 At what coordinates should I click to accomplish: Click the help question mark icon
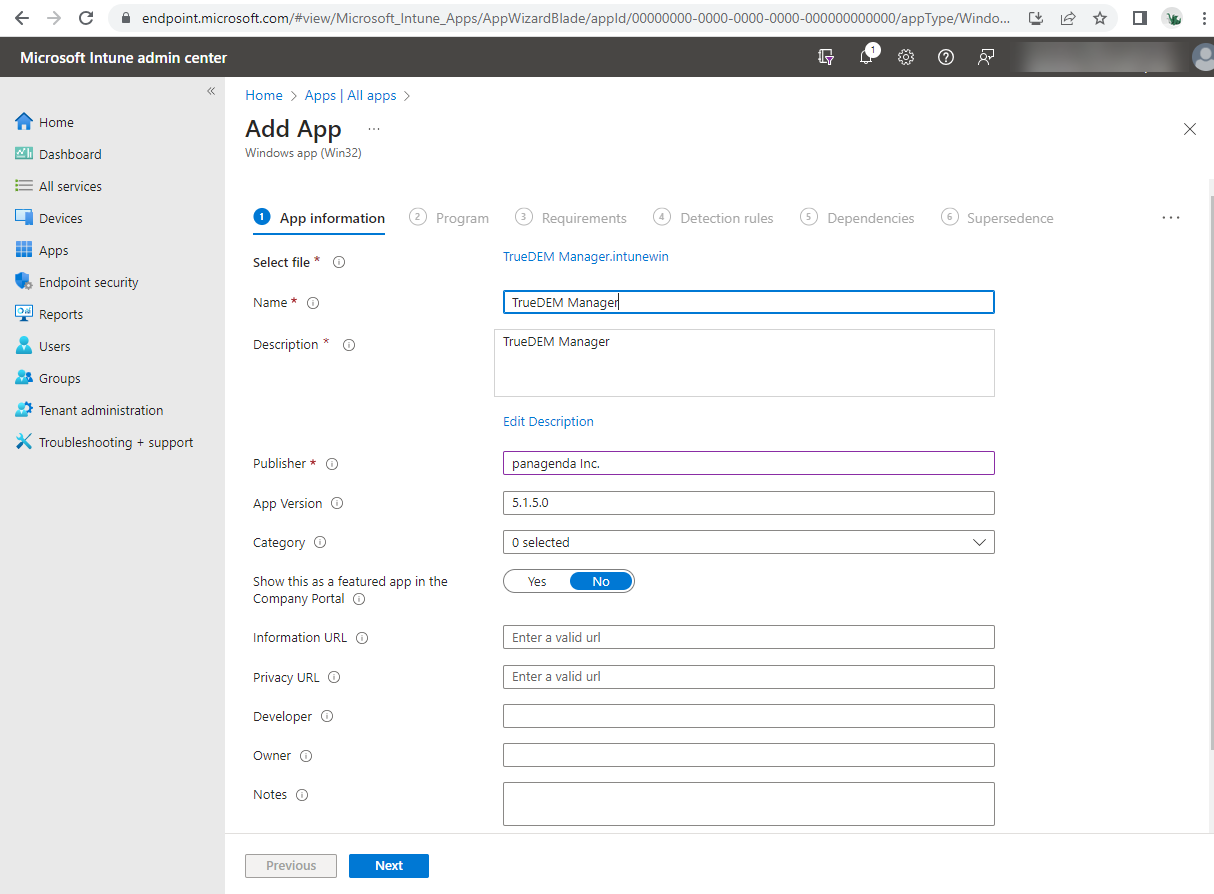946,57
